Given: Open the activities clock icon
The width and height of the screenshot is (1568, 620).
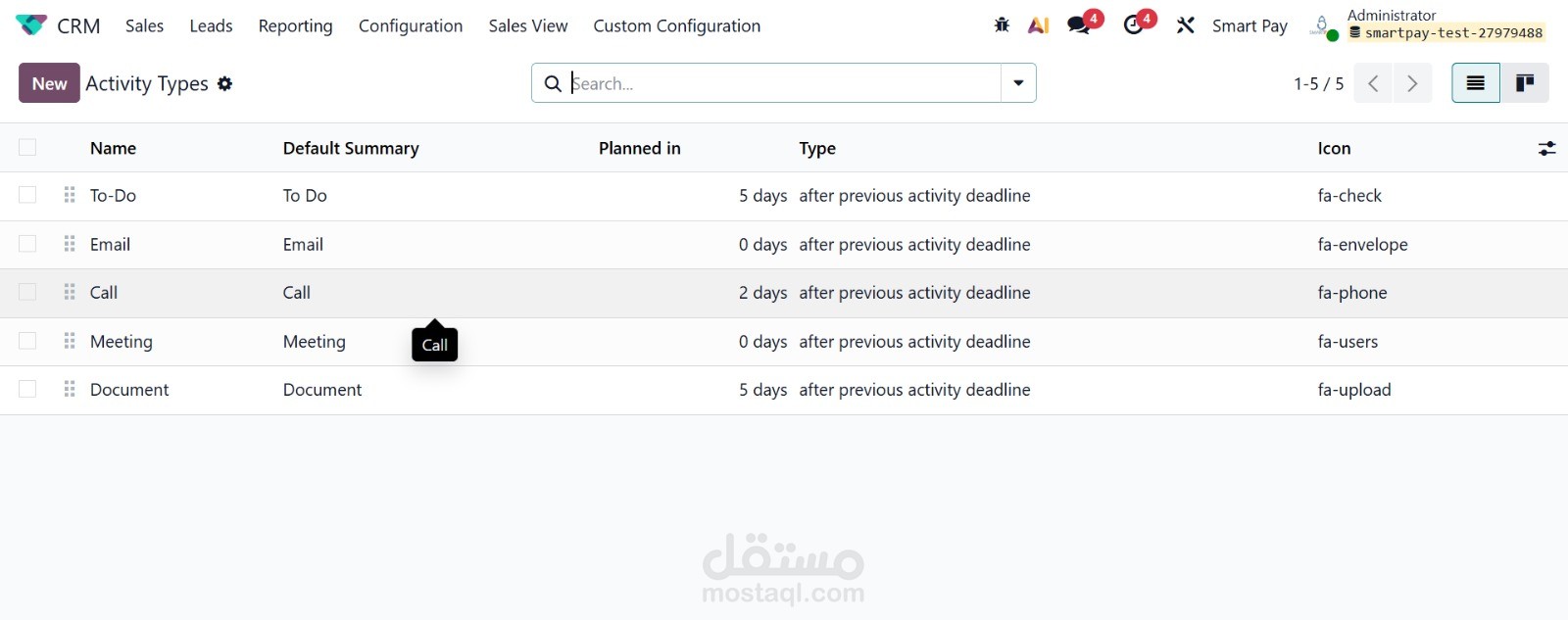Looking at the screenshot, I should [x=1134, y=25].
